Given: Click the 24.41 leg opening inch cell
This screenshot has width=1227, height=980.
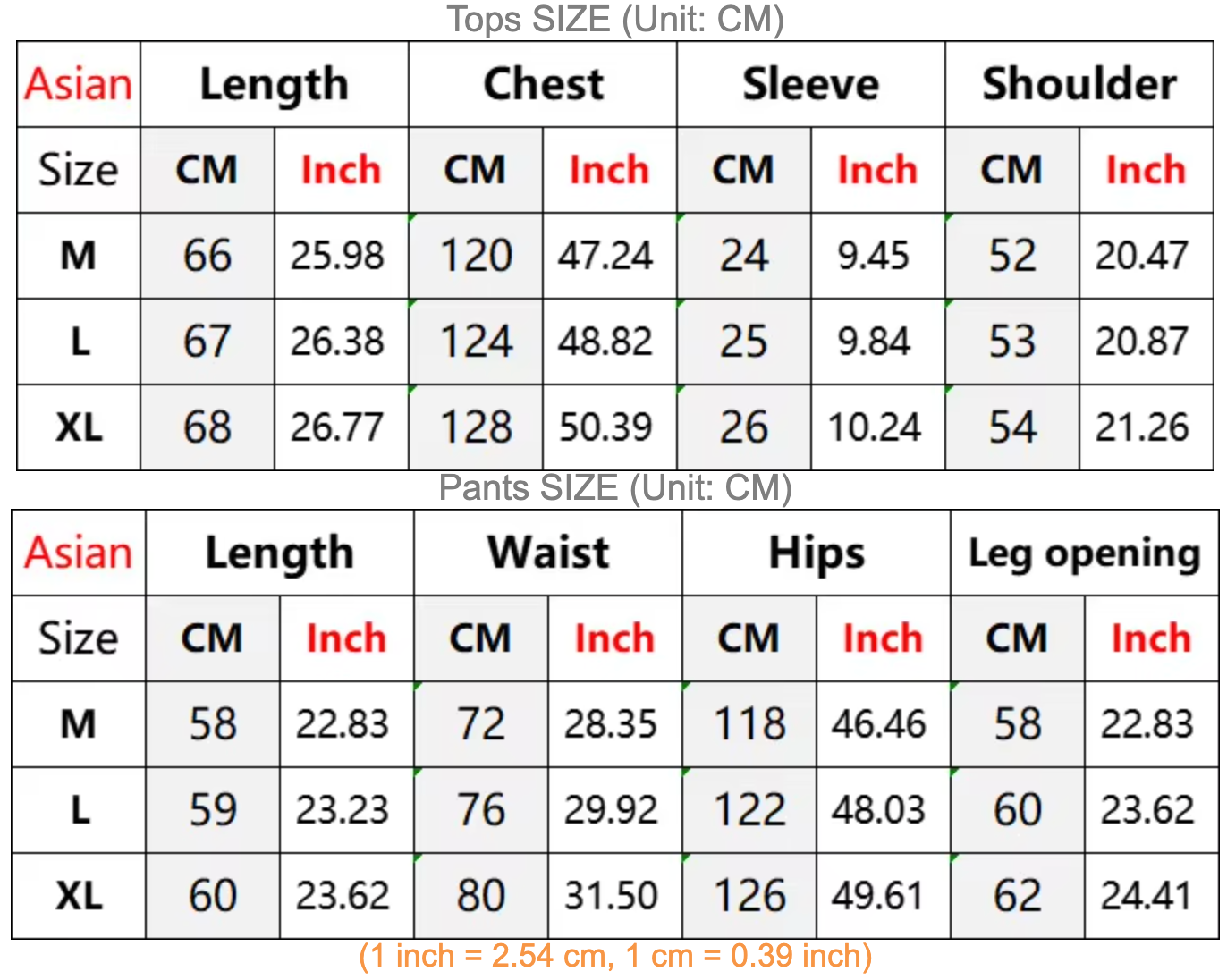Looking at the screenshot, I should click(1147, 896).
